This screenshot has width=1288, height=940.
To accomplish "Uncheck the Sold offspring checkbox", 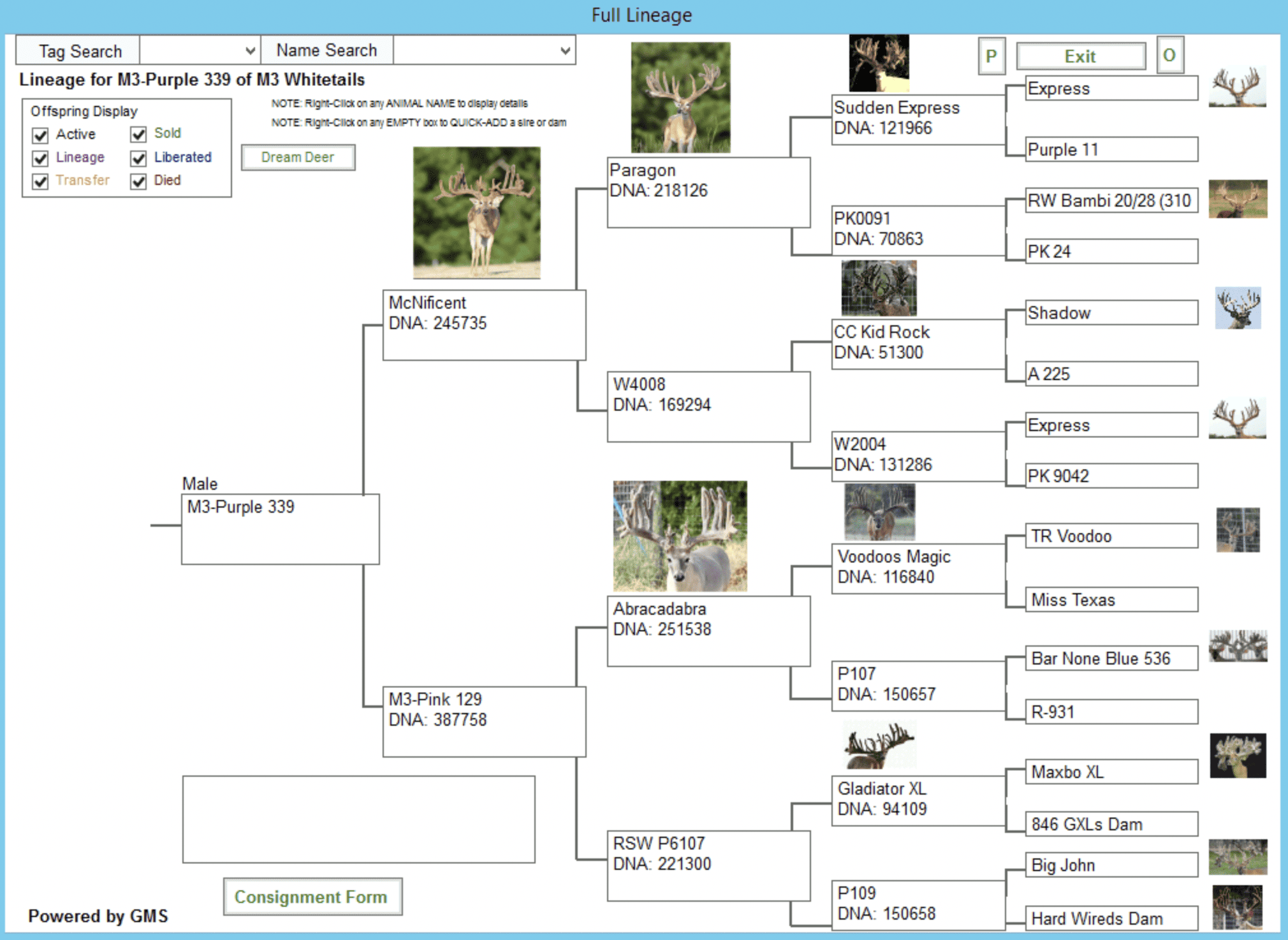I will 138,135.
